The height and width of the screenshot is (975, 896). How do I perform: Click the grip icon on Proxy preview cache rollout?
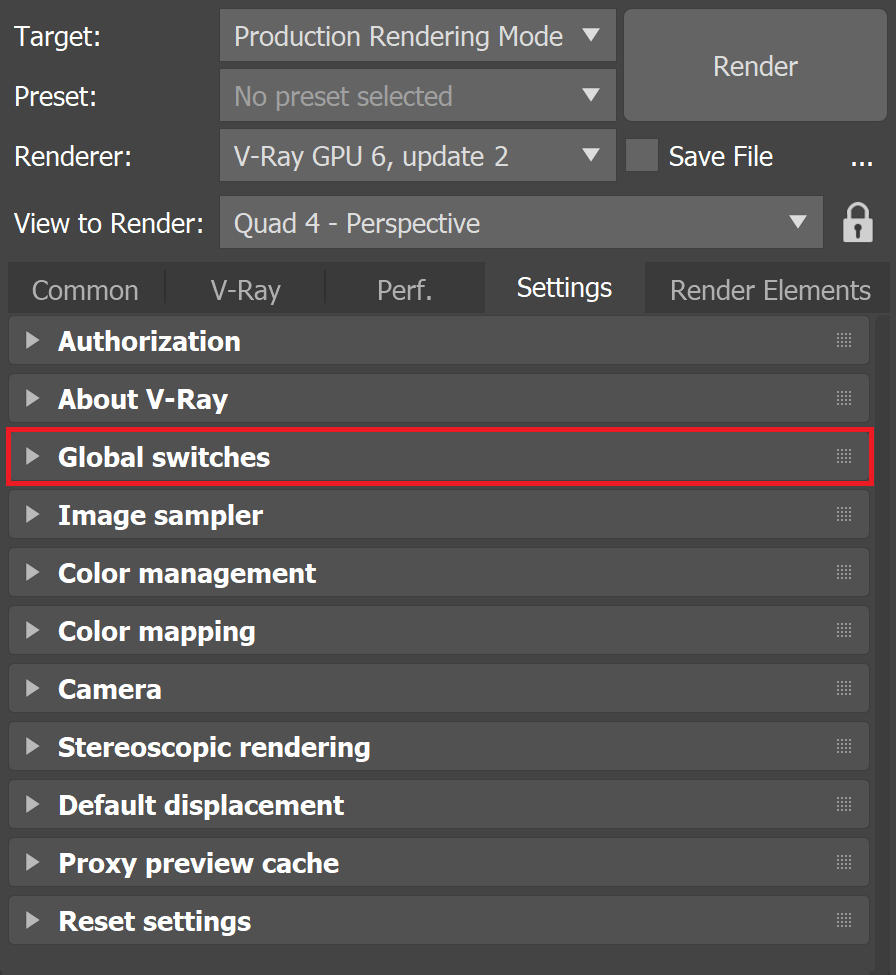click(841, 862)
